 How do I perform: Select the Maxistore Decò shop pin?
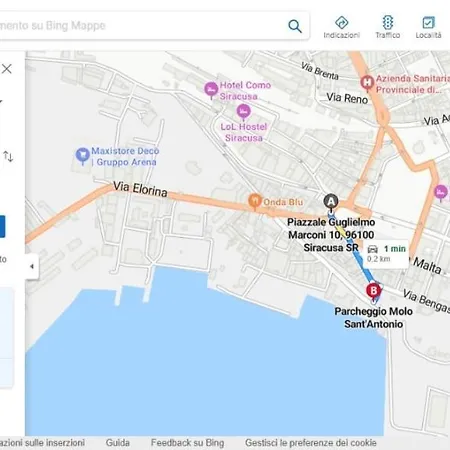point(82,156)
